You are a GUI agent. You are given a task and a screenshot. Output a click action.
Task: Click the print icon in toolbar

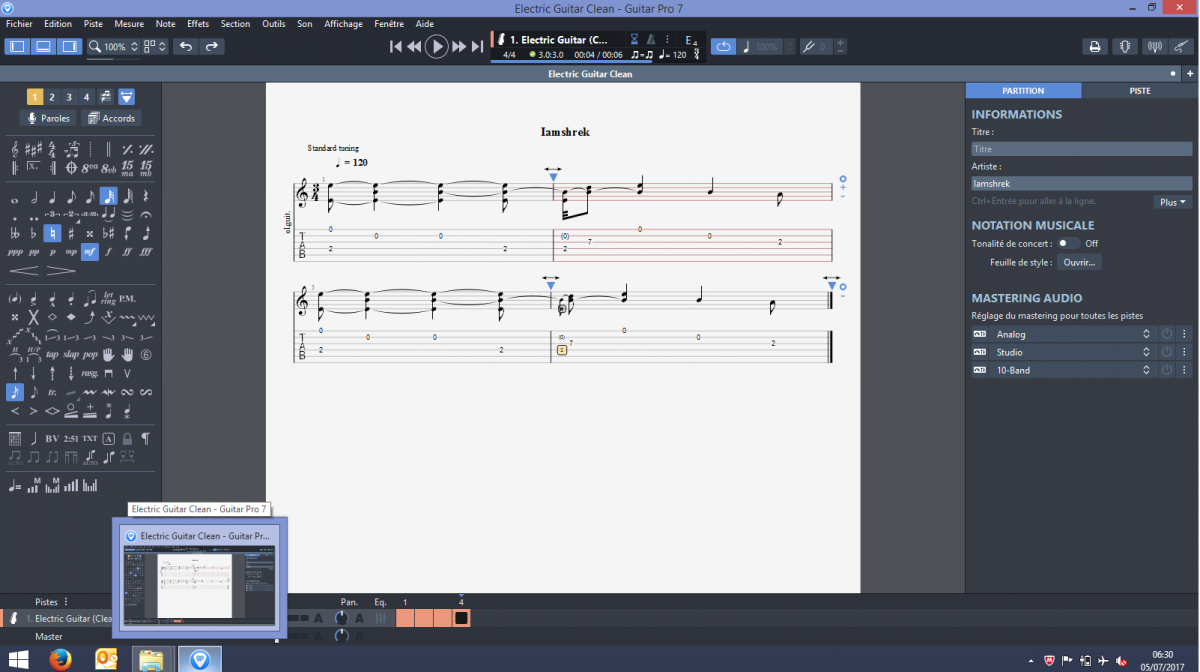point(1095,46)
